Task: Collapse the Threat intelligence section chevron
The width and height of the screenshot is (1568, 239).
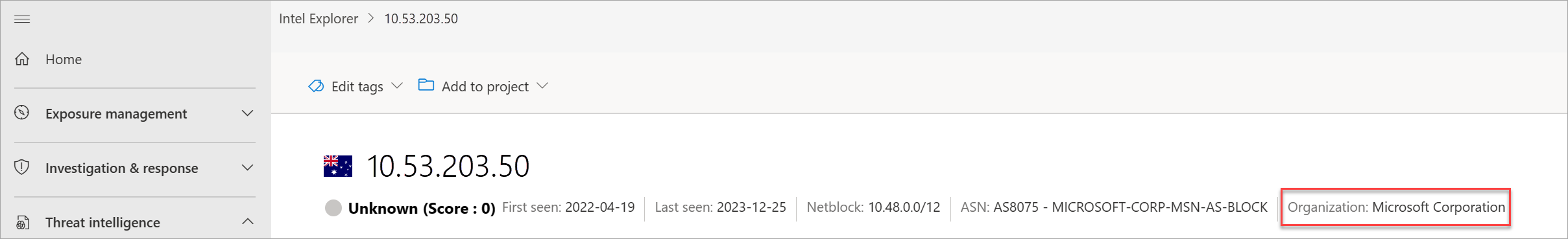Action: [x=247, y=222]
